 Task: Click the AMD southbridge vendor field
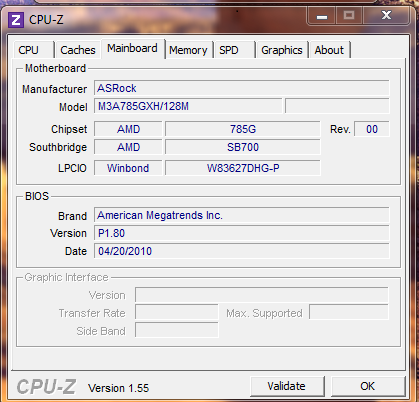[x=128, y=147]
